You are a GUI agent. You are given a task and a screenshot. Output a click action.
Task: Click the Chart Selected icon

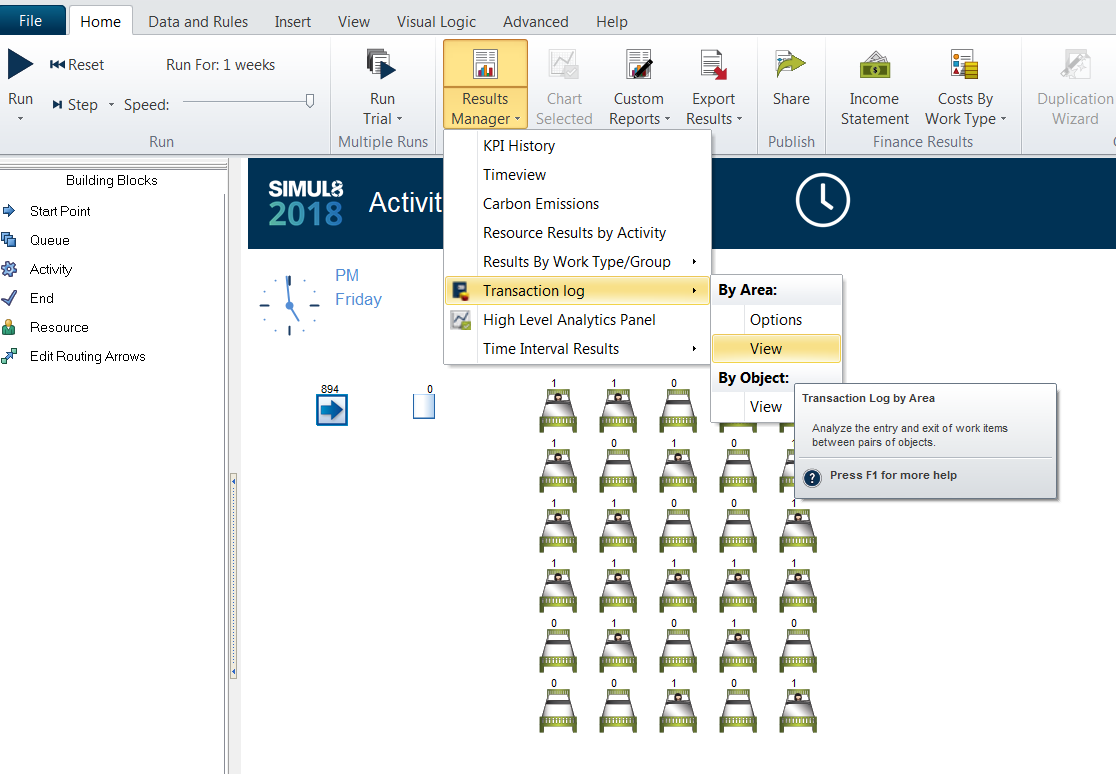[x=564, y=64]
